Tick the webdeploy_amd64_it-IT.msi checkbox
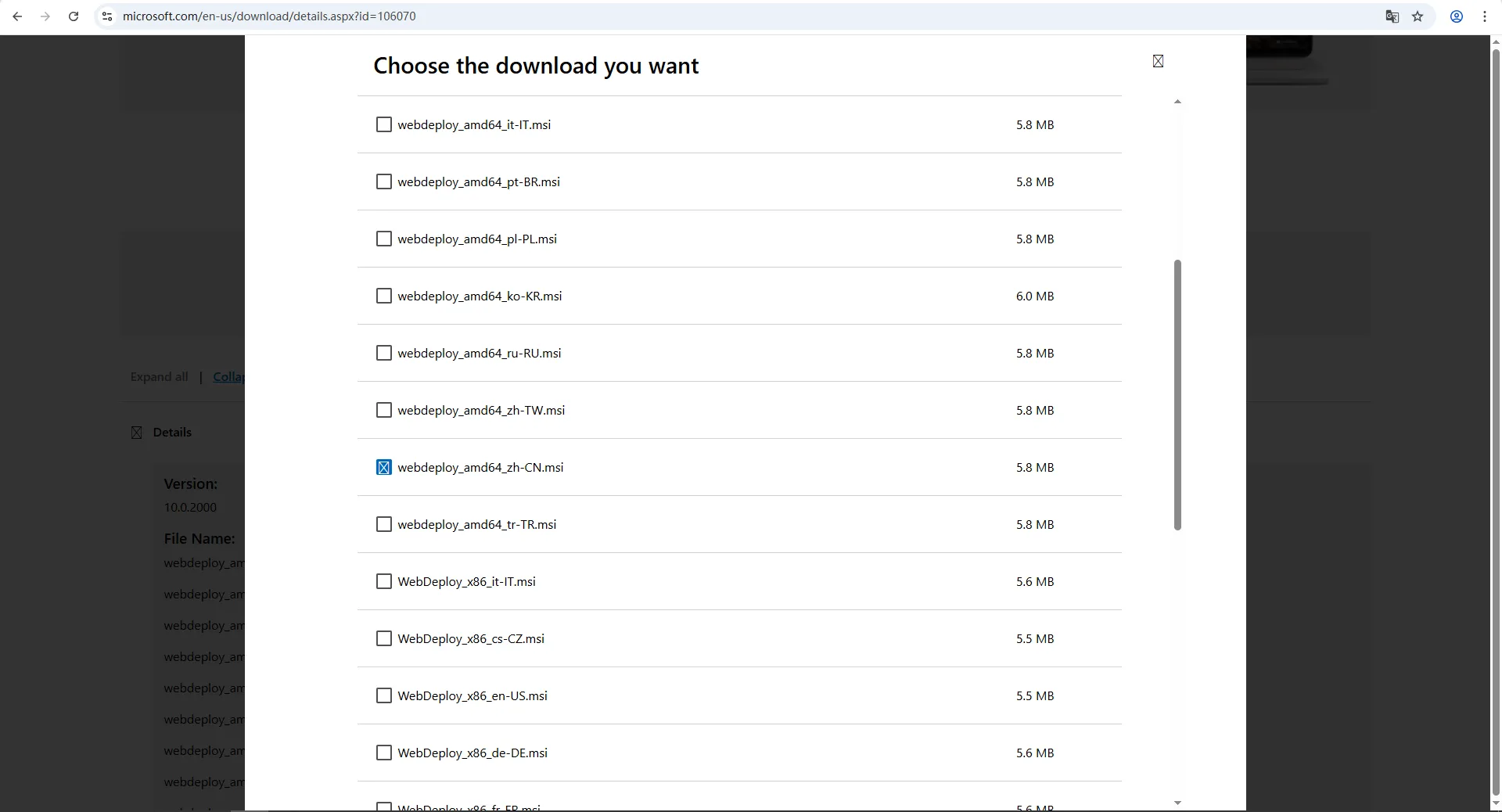The height and width of the screenshot is (812, 1502). 383,124
